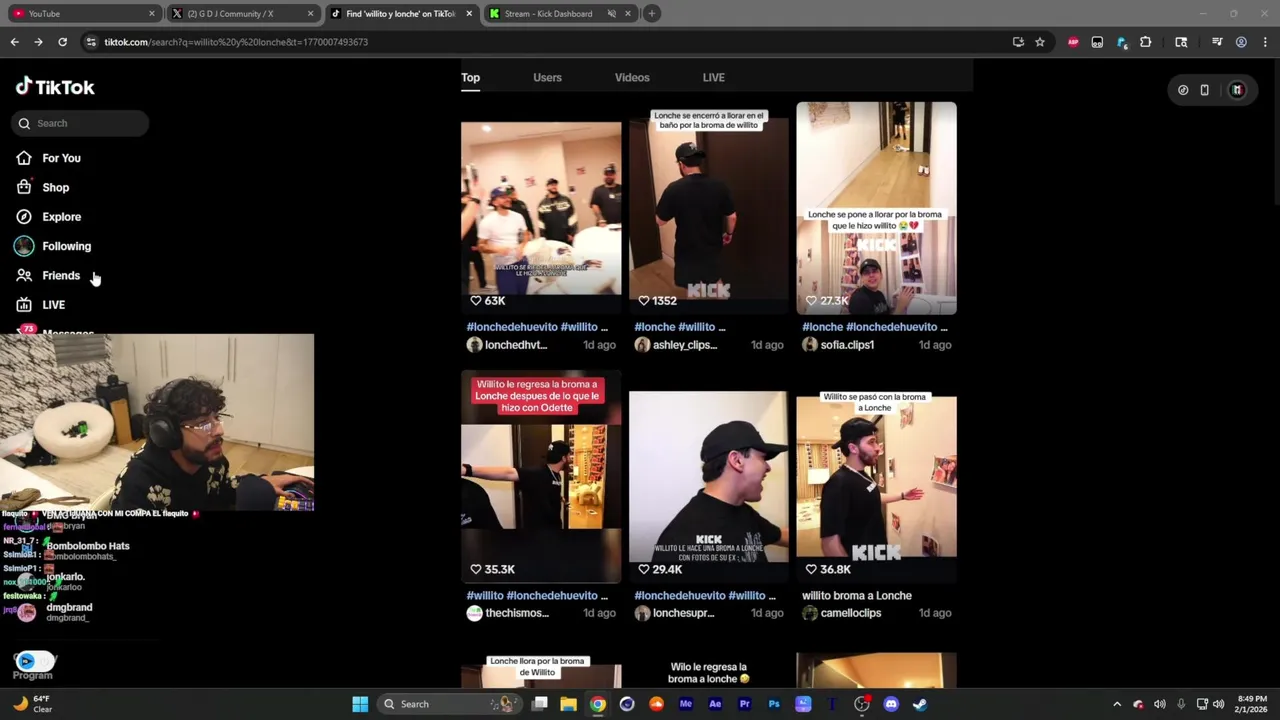Open the video thumbnail with 1352 likes

(708, 208)
